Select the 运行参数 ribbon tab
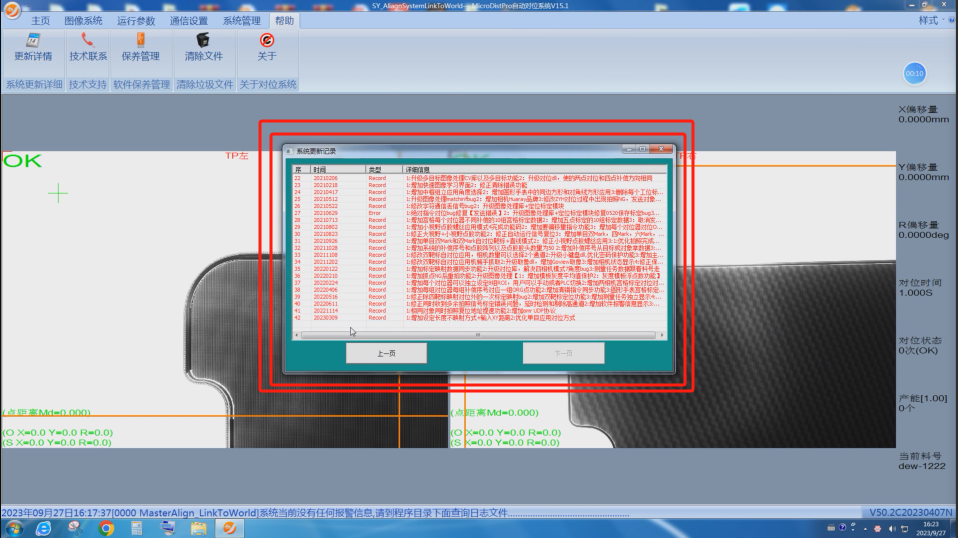Screen dimensions: 958x538 [x=136, y=20]
